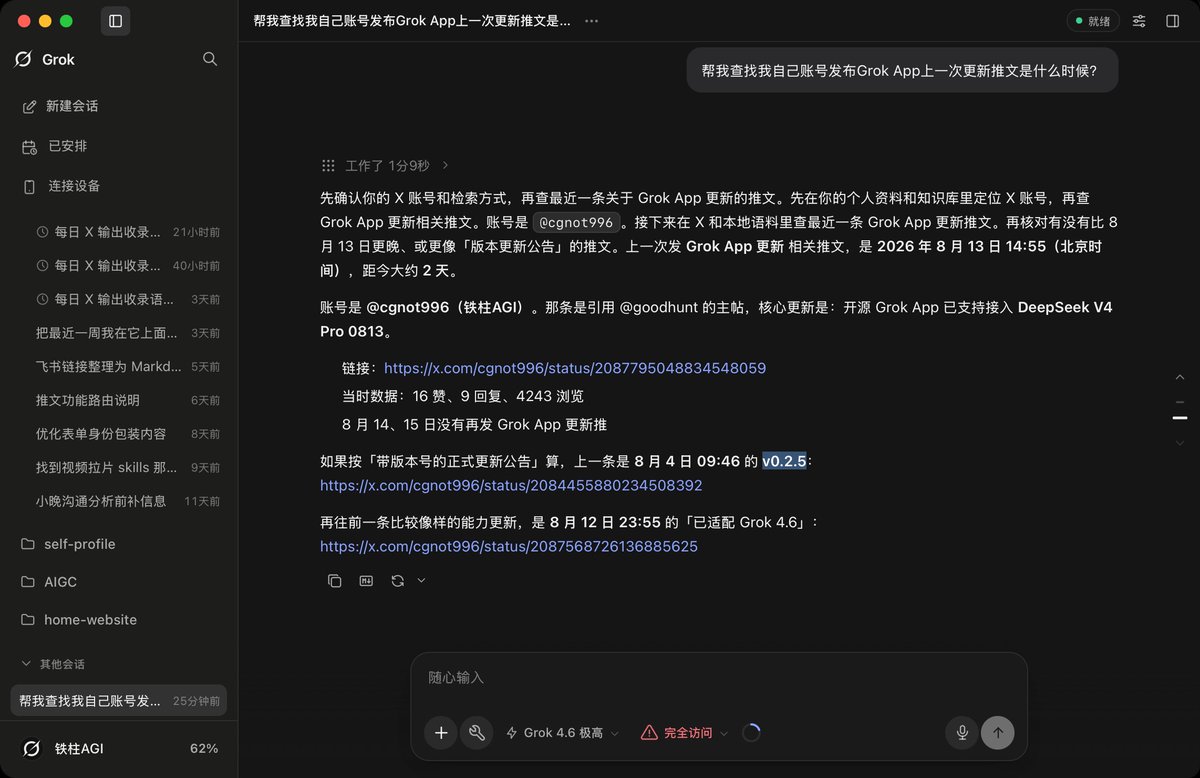The height and width of the screenshot is (778, 1200).
Task: Click the 随心输入 message input box
Action: [719, 678]
